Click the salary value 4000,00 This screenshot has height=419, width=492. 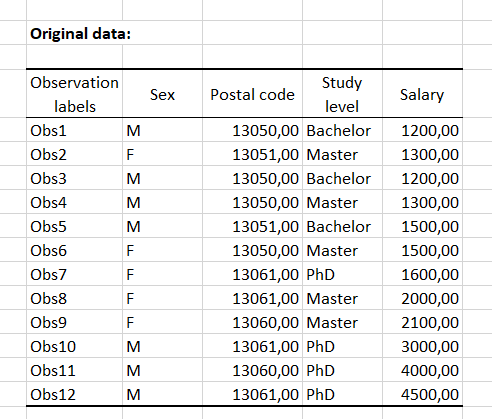tap(422, 370)
